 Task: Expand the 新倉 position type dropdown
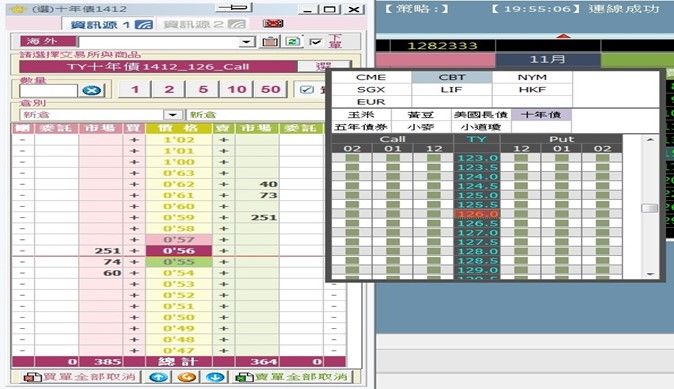coord(173,115)
